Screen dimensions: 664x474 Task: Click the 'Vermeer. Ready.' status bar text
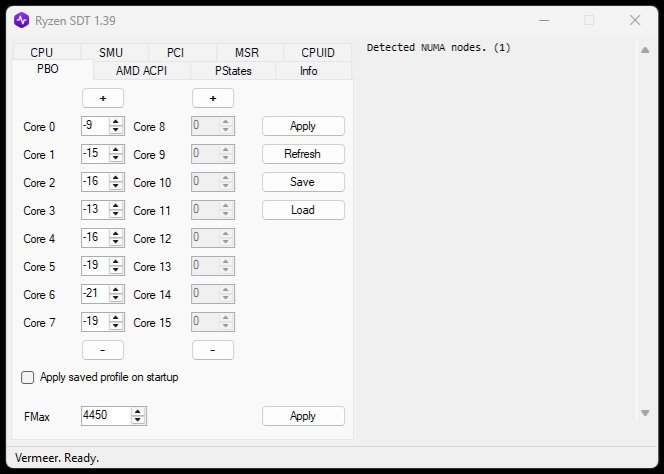tap(57, 458)
